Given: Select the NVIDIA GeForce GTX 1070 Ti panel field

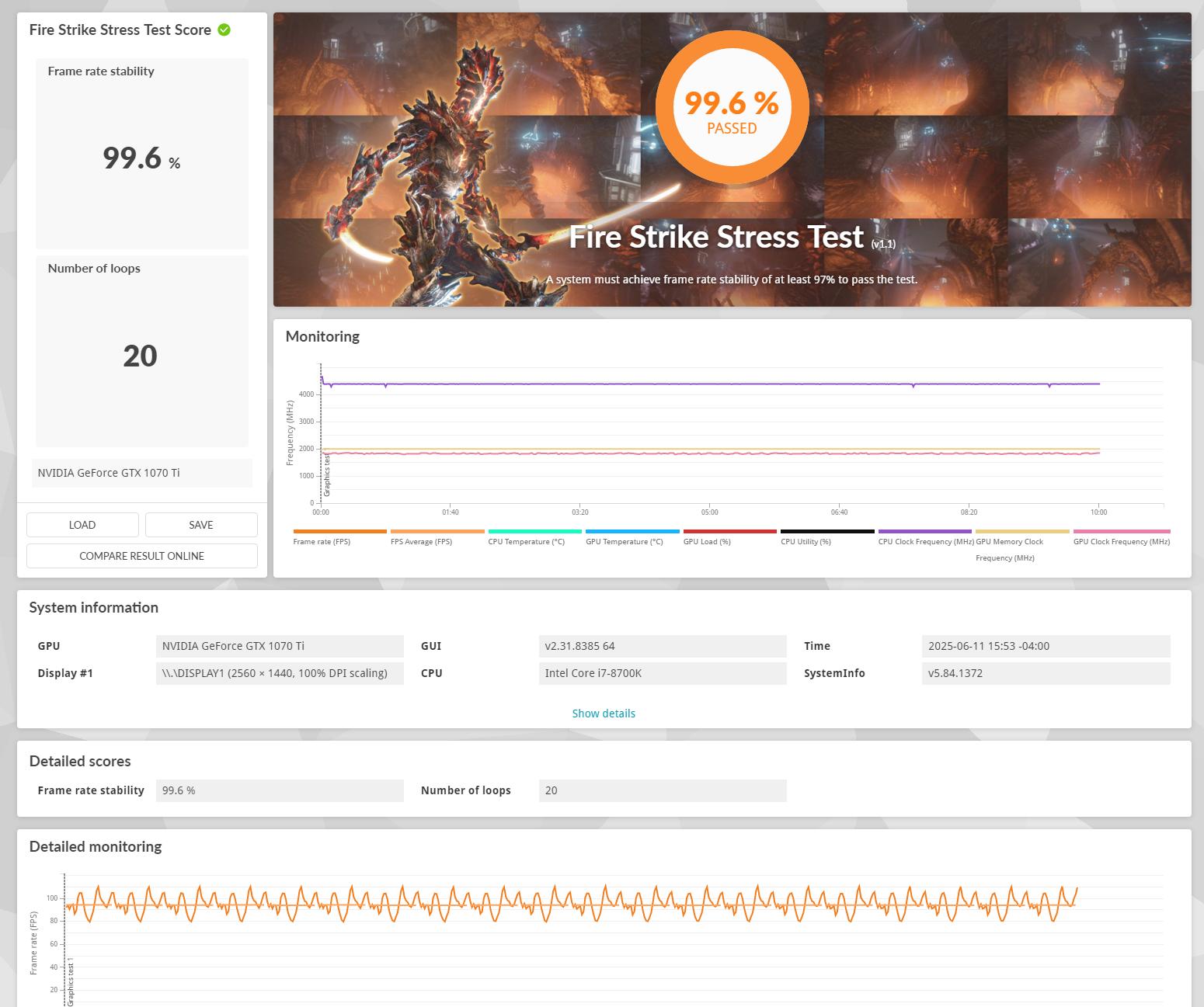Looking at the screenshot, I should (142, 473).
